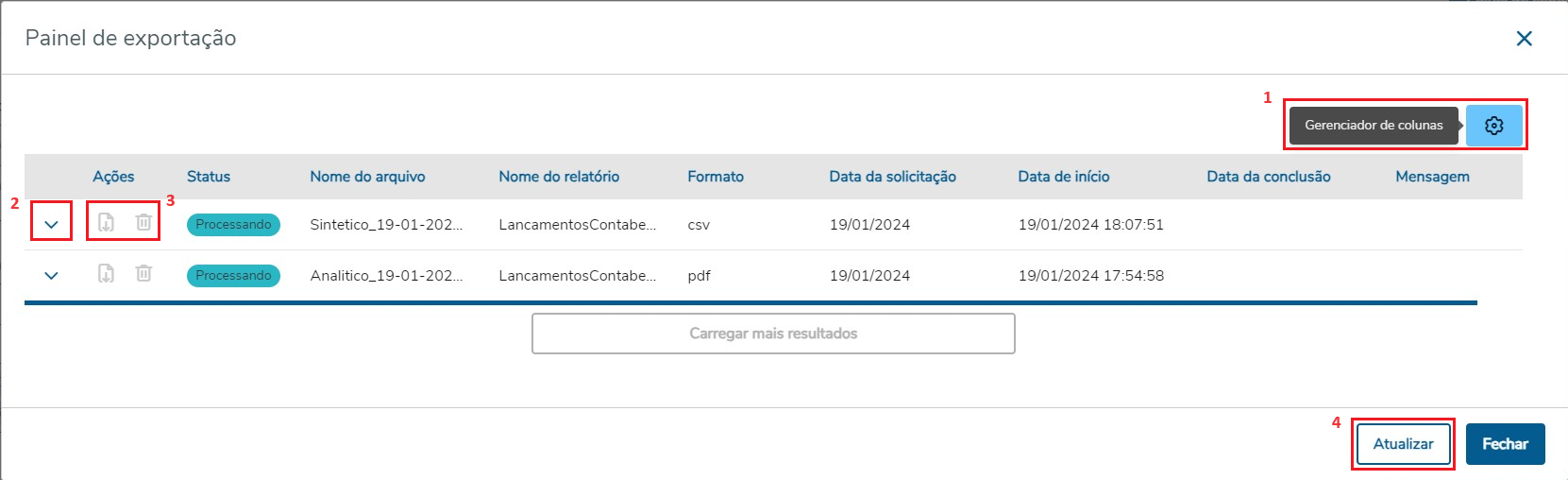The width and height of the screenshot is (1568, 480).
Task: Click the Formato column header
Action: click(x=716, y=177)
